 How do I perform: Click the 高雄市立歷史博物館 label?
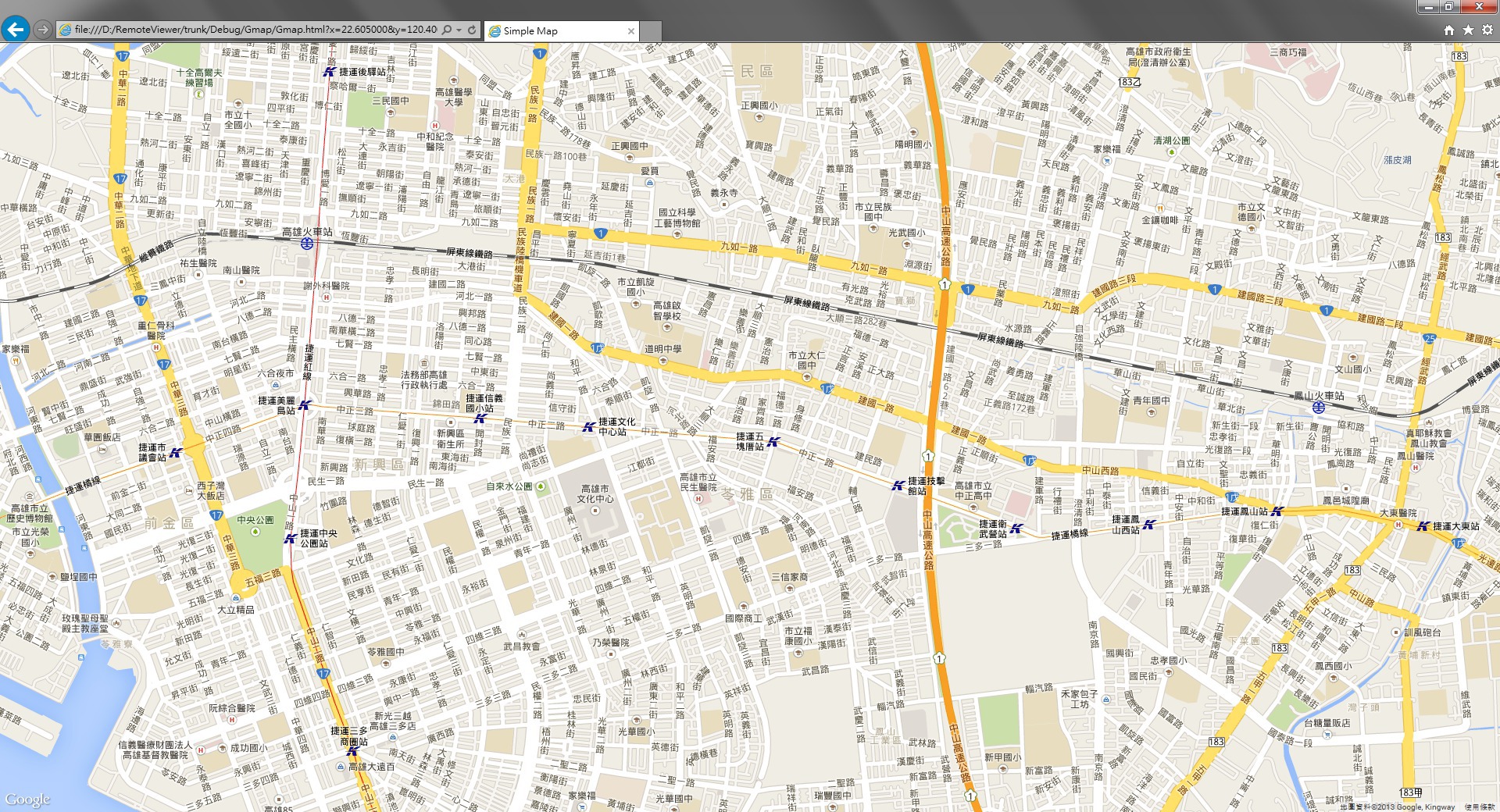pyautogui.click(x=30, y=513)
